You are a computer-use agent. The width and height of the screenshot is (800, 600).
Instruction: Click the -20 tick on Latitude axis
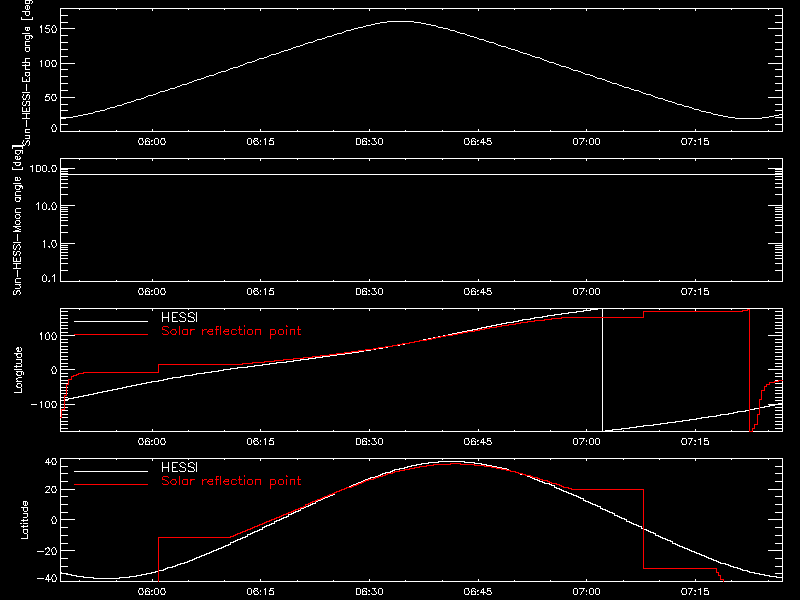[x=47, y=551]
